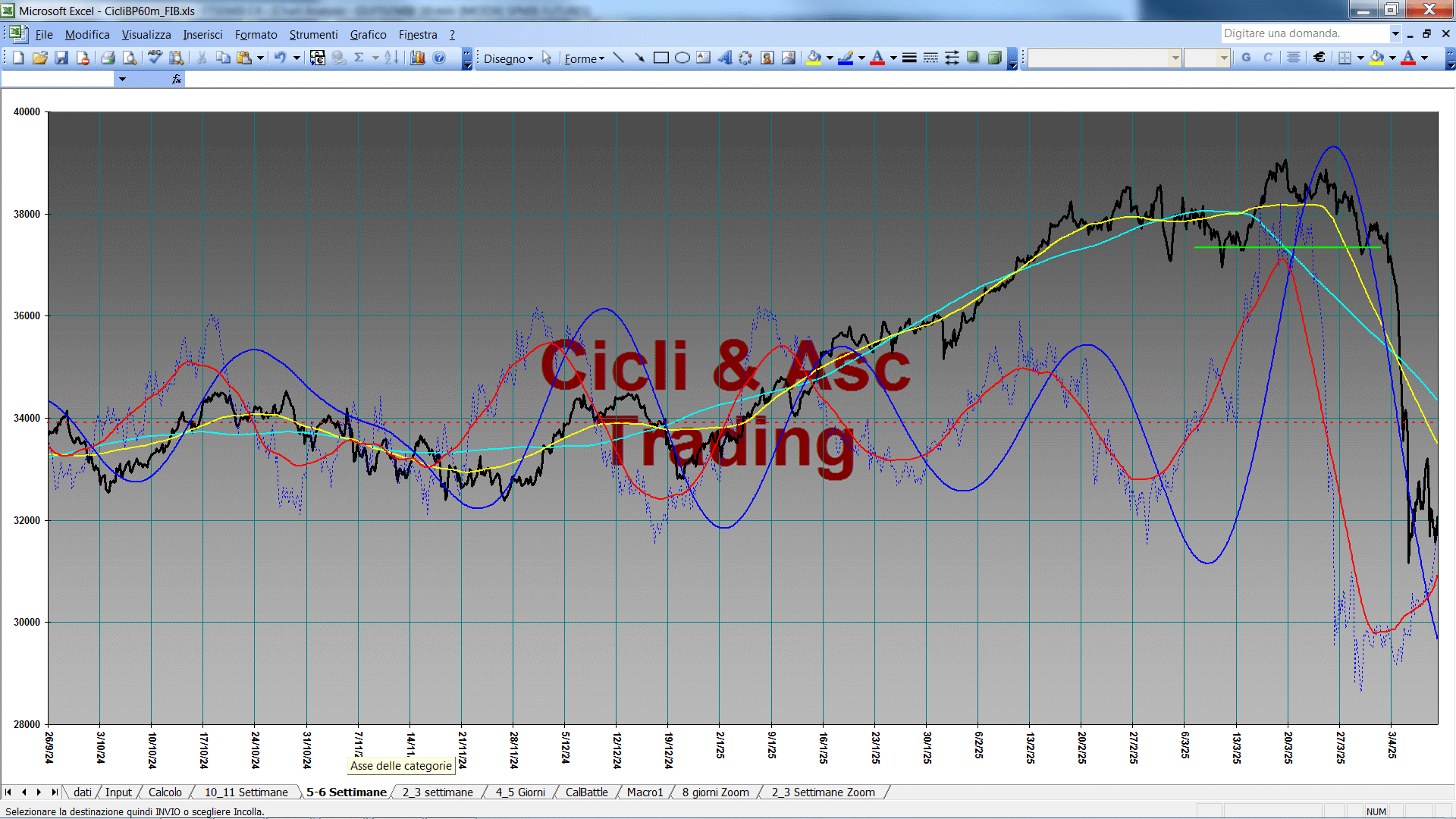The height and width of the screenshot is (819, 1456).
Task: Click the Sort ascending A-Z icon
Action: pos(391,58)
